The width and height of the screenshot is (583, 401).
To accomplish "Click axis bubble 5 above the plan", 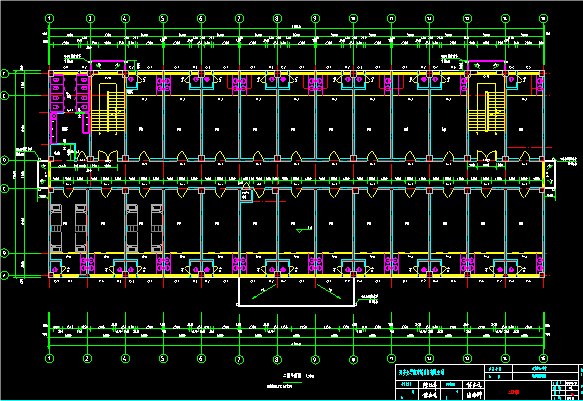I will point(163,18).
